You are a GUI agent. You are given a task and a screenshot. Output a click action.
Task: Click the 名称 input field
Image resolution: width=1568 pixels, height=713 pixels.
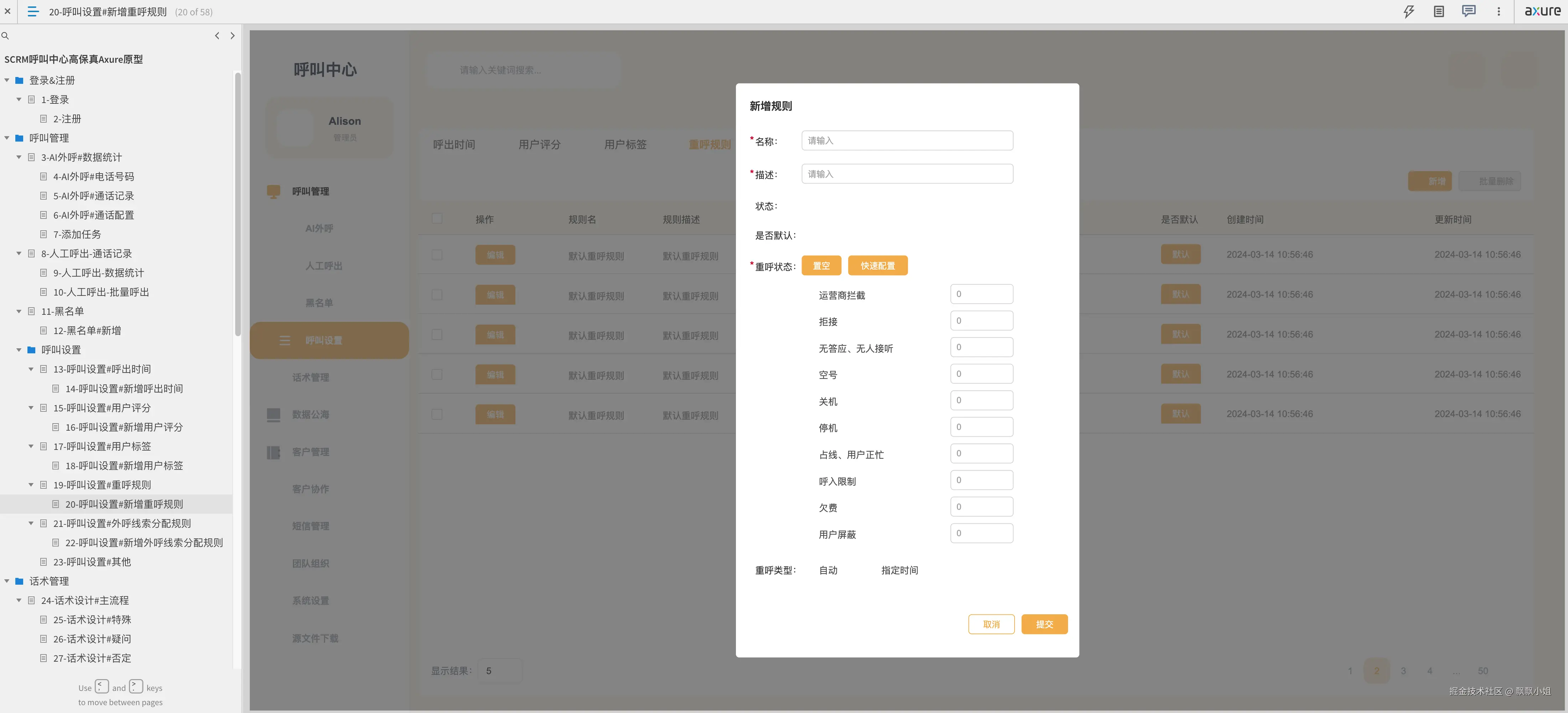point(907,141)
